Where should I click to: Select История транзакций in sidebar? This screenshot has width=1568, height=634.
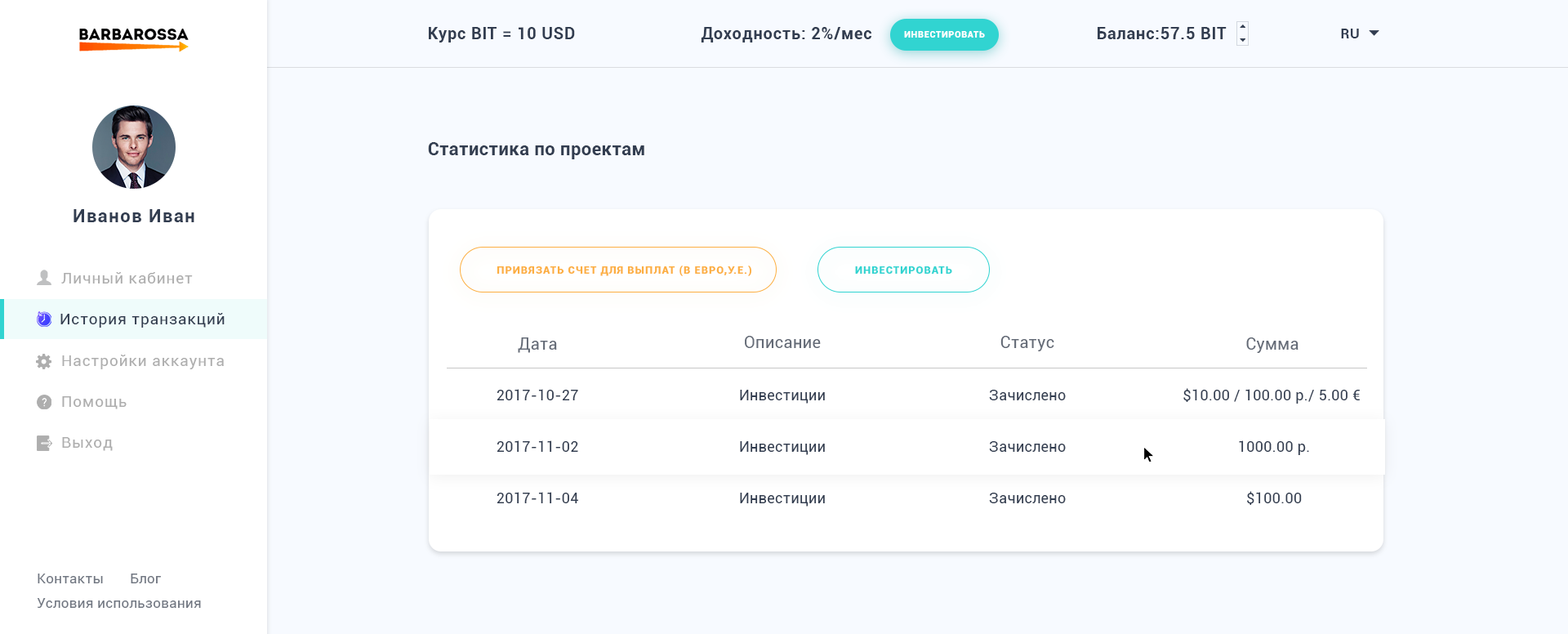[134, 319]
